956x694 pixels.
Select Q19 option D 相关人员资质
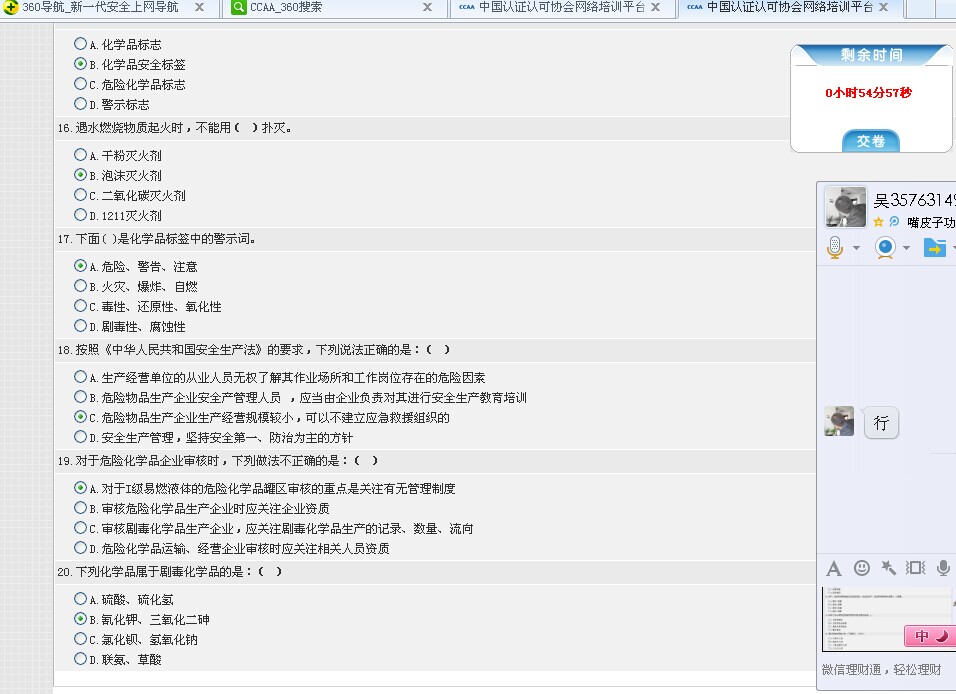[80, 548]
